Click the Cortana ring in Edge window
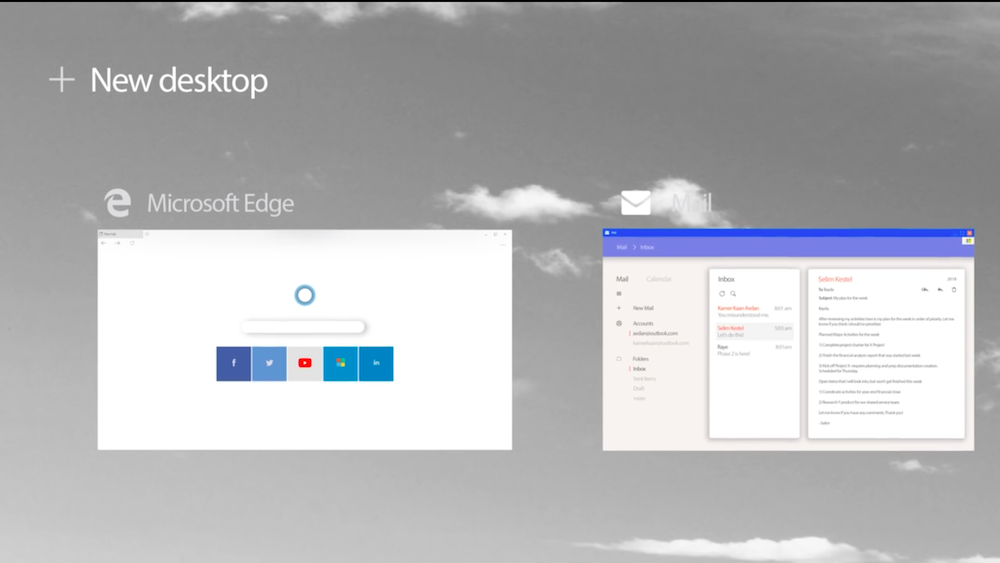The image size is (1000, 563). click(x=305, y=295)
